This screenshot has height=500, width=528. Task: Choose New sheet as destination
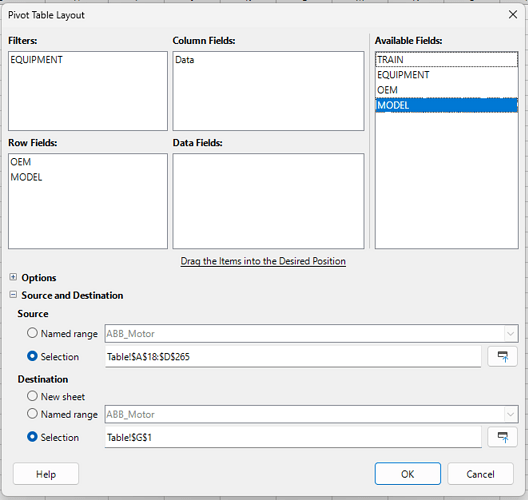(32, 396)
